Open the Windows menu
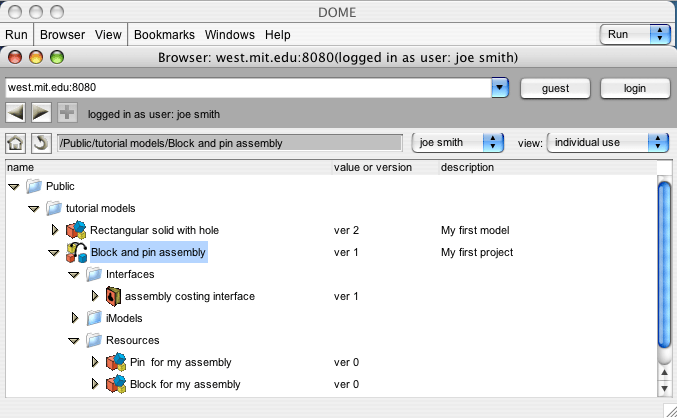This screenshot has height=418, width=677. pos(230,35)
